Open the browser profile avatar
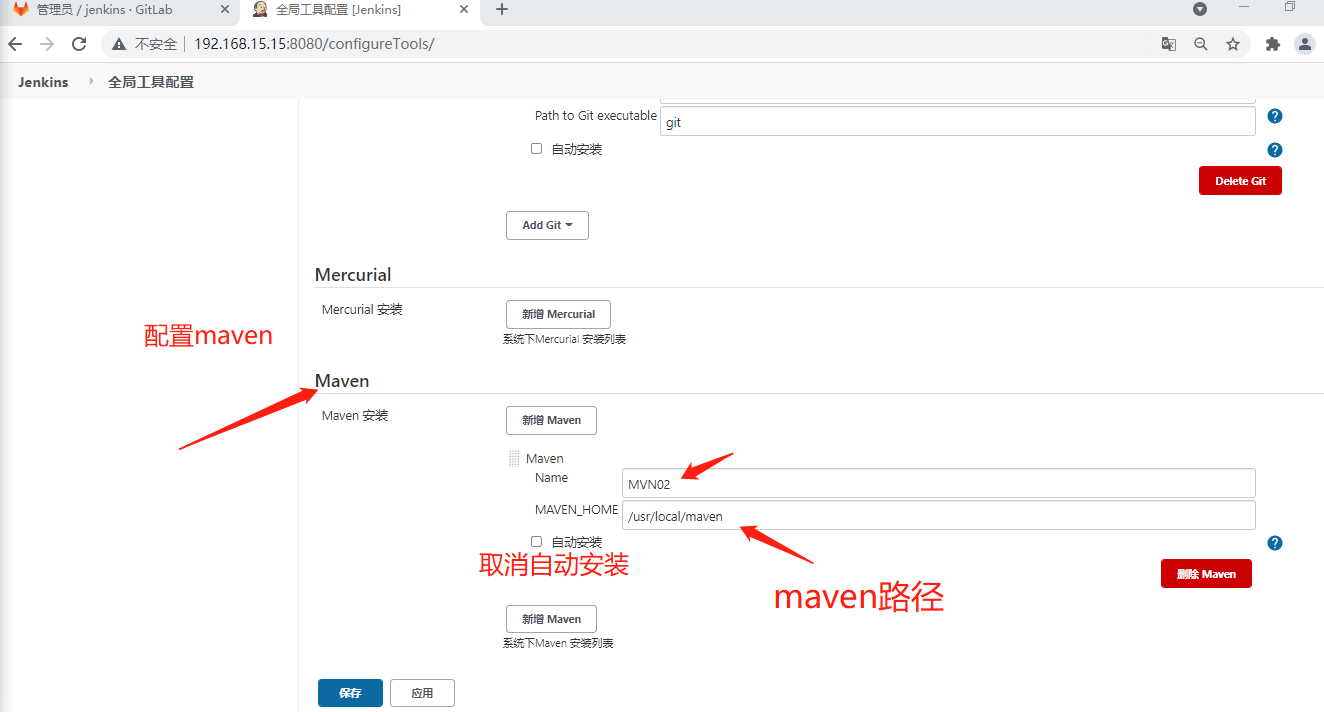Image resolution: width=1324 pixels, height=712 pixels. (1305, 44)
